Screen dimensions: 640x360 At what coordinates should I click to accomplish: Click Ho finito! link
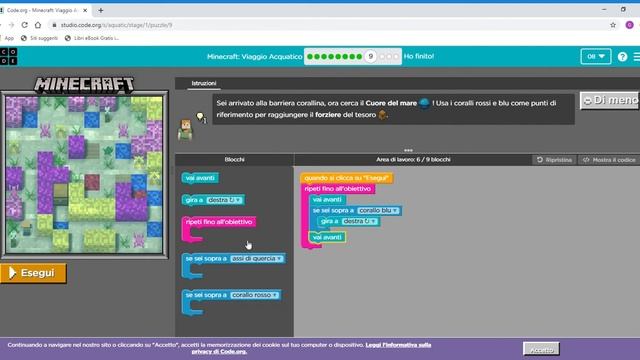click(419, 56)
